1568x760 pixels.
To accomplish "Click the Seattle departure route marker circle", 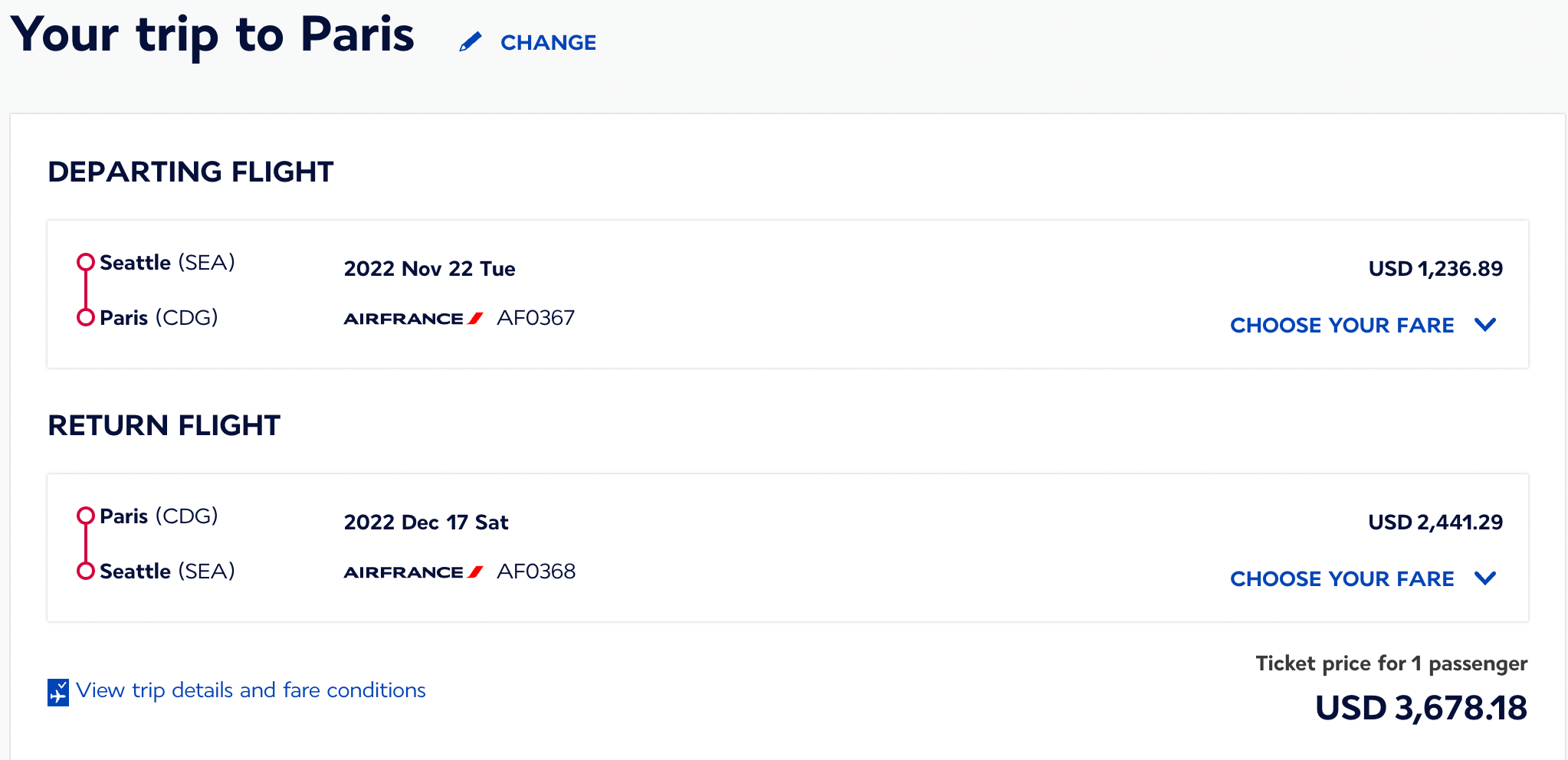I will click(84, 263).
